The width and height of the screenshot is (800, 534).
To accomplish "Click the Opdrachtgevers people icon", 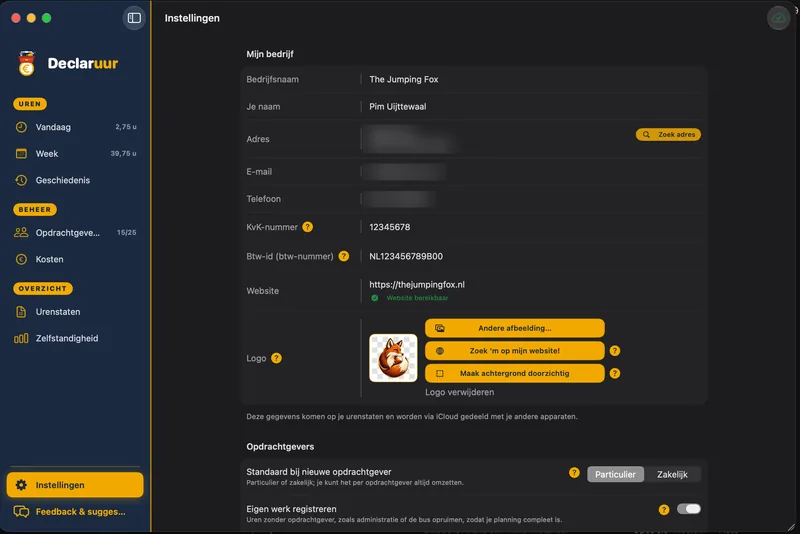I will [x=21, y=233].
